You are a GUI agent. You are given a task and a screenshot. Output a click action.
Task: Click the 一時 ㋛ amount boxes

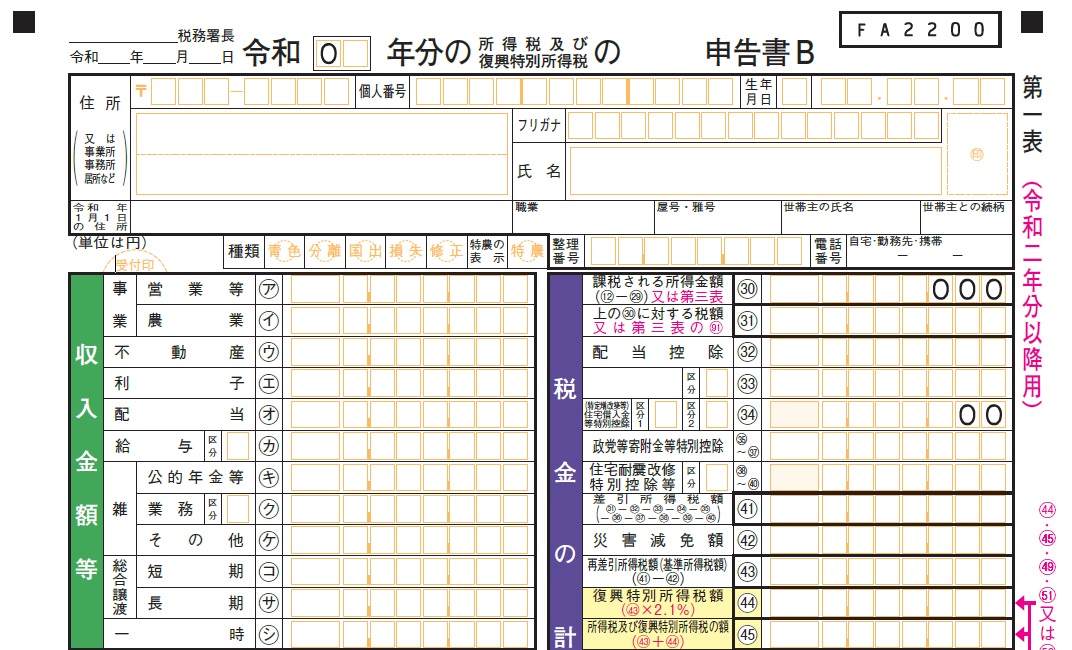(410, 635)
